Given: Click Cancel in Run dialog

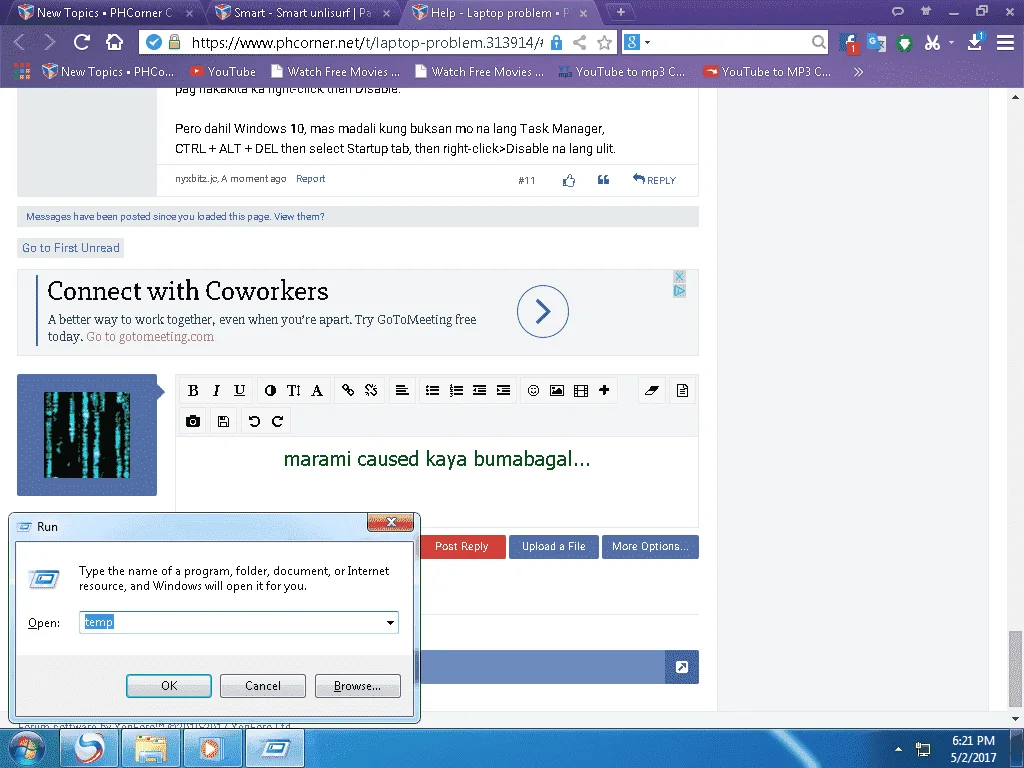Looking at the screenshot, I should [263, 686].
